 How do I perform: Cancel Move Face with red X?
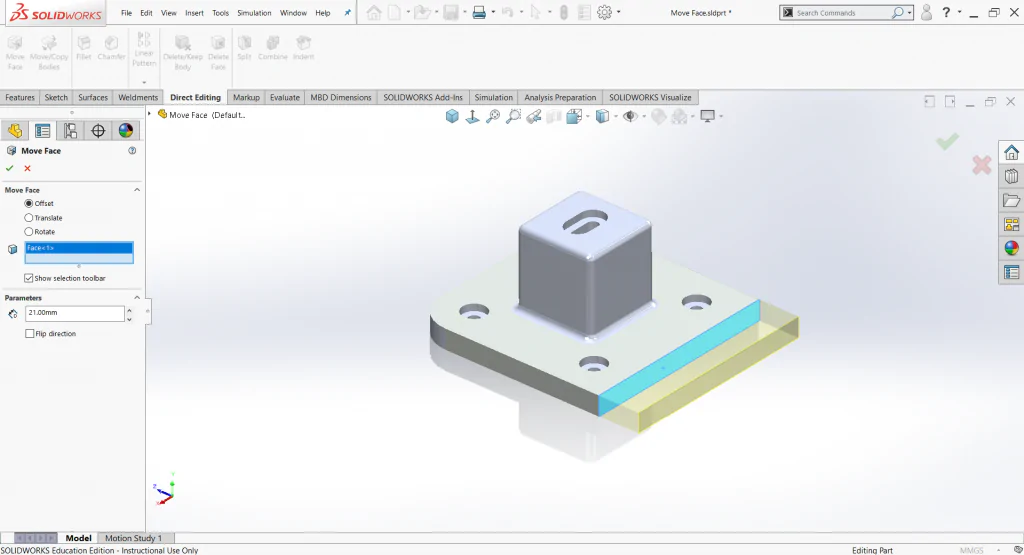pyautogui.click(x=27, y=168)
